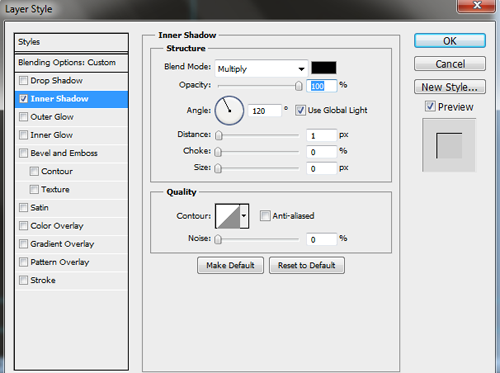Click the Opacity value field

click(x=322, y=86)
